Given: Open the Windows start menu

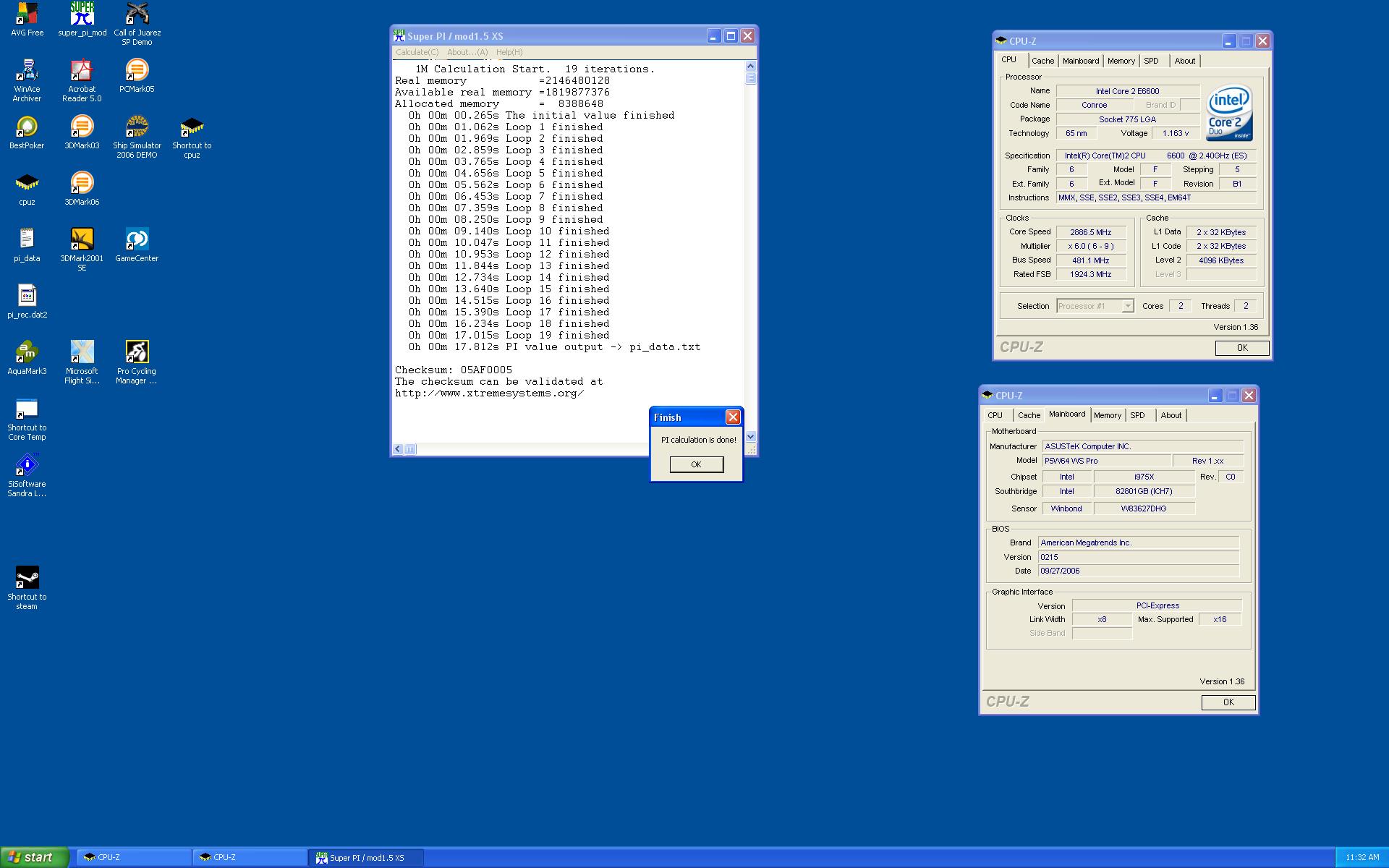Looking at the screenshot, I should tap(35, 857).
